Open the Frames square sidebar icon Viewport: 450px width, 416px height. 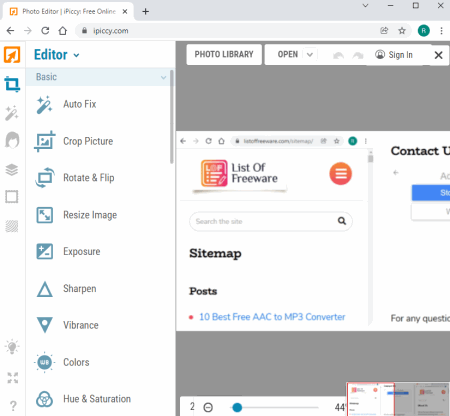[x=12, y=197]
